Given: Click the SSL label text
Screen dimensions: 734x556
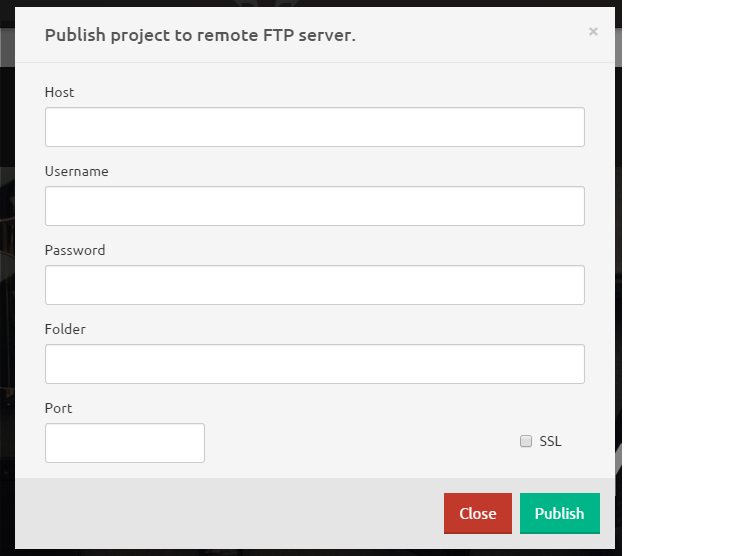Looking at the screenshot, I should [550, 441].
